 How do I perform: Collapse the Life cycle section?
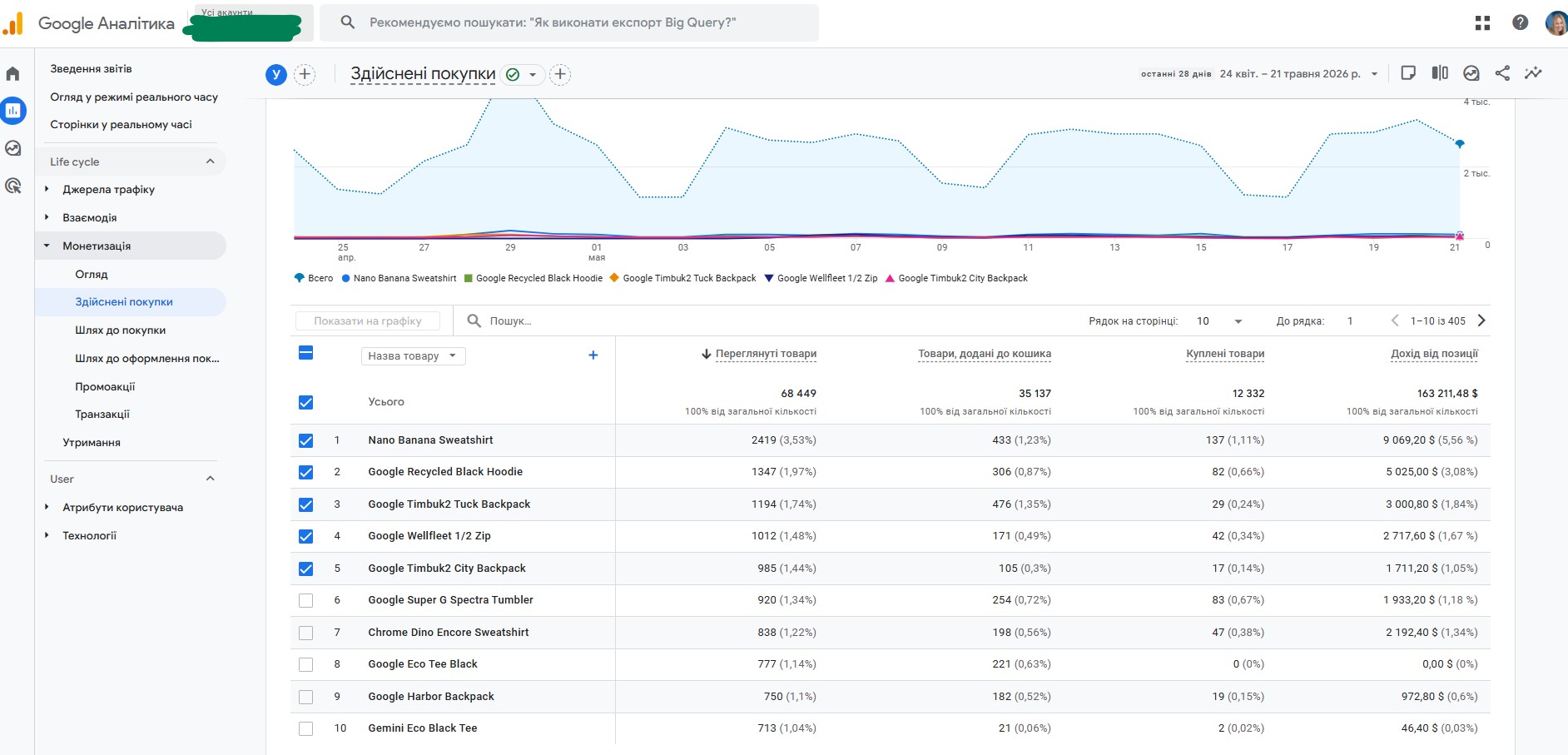coord(211,161)
